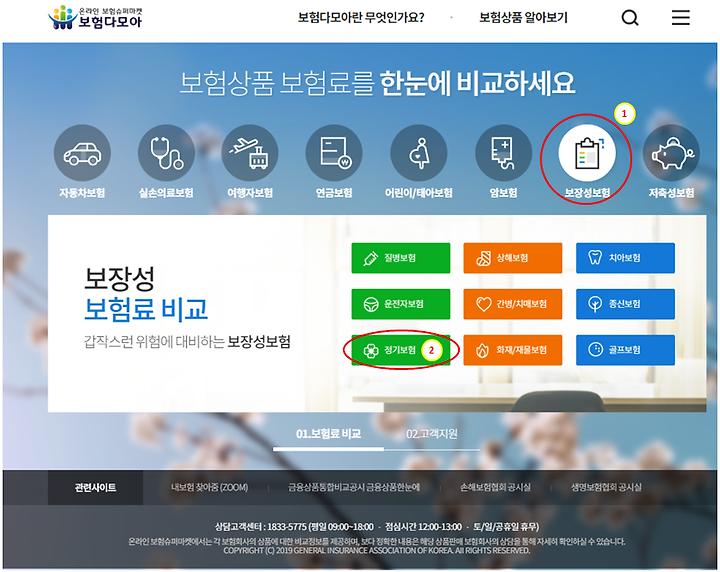Click the 암보험 text label
The height and width of the screenshot is (572, 720).
click(x=504, y=193)
